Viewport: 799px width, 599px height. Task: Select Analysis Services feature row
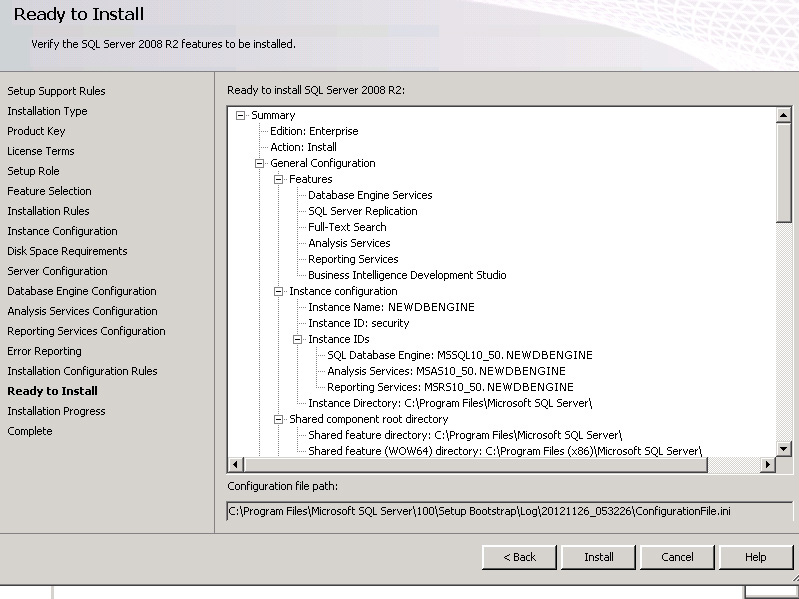tap(349, 243)
